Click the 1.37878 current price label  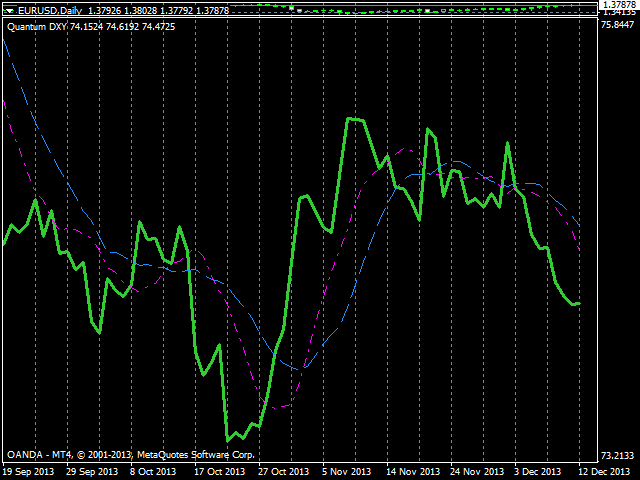click(x=619, y=5)
